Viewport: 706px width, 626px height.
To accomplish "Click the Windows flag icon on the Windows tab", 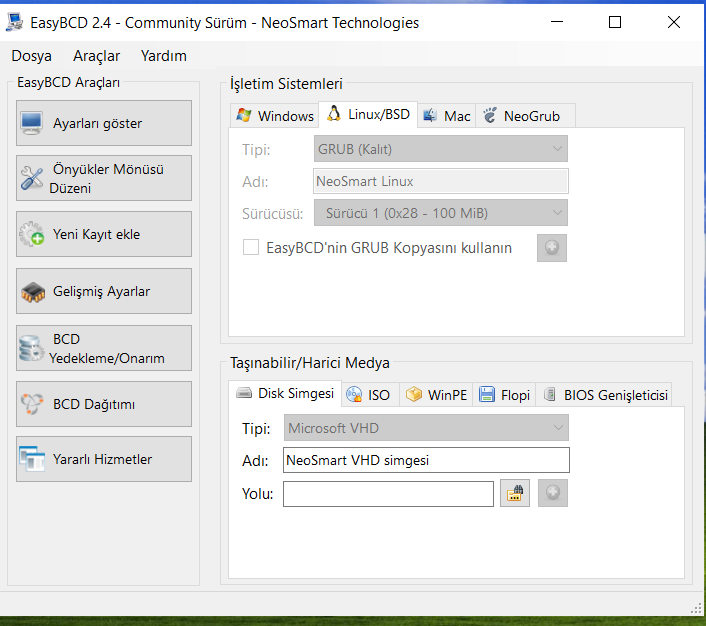I will pos(244,115).
